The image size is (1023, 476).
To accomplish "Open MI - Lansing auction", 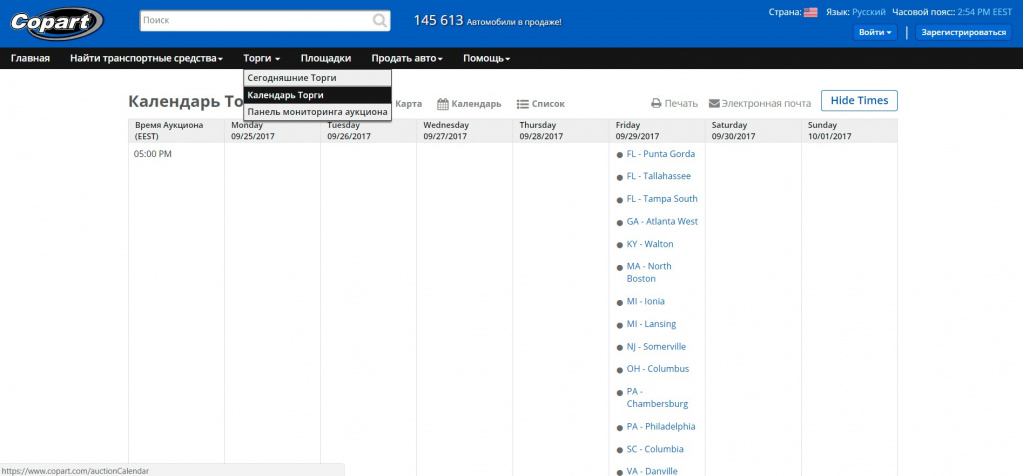I will click(x=651, y=324).
